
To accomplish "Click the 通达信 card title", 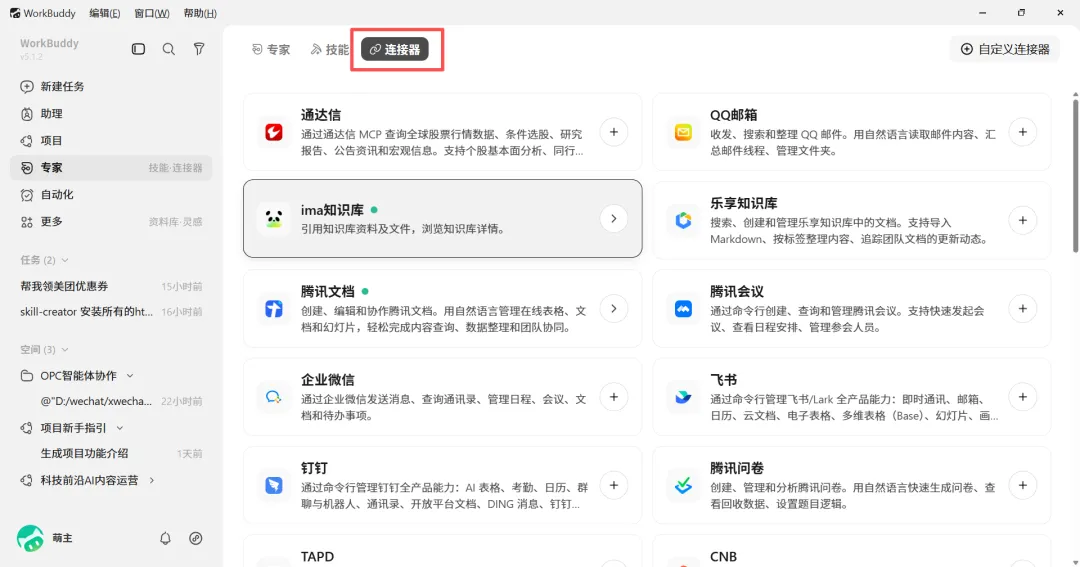I will point(321,115).
